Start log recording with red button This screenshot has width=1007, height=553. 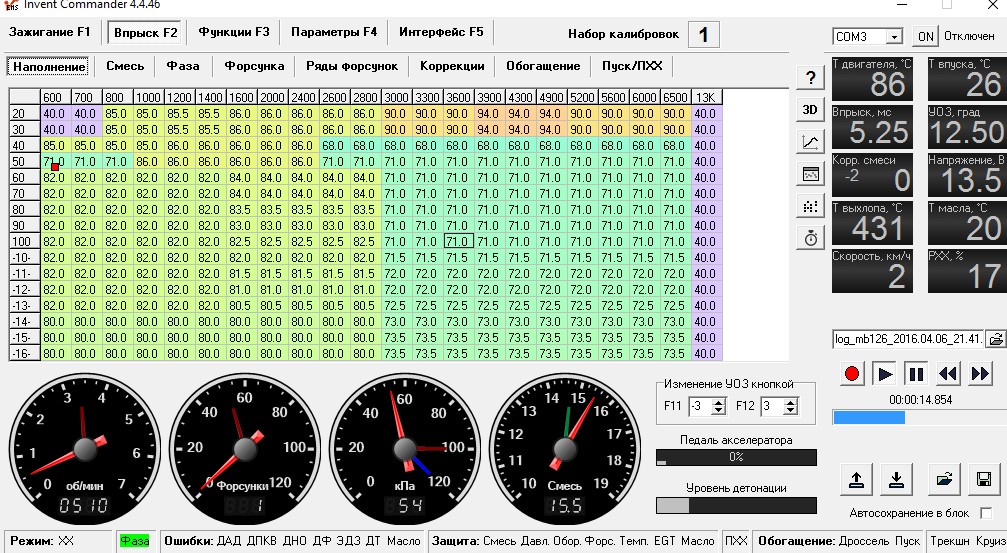click(x=852, y=374)
